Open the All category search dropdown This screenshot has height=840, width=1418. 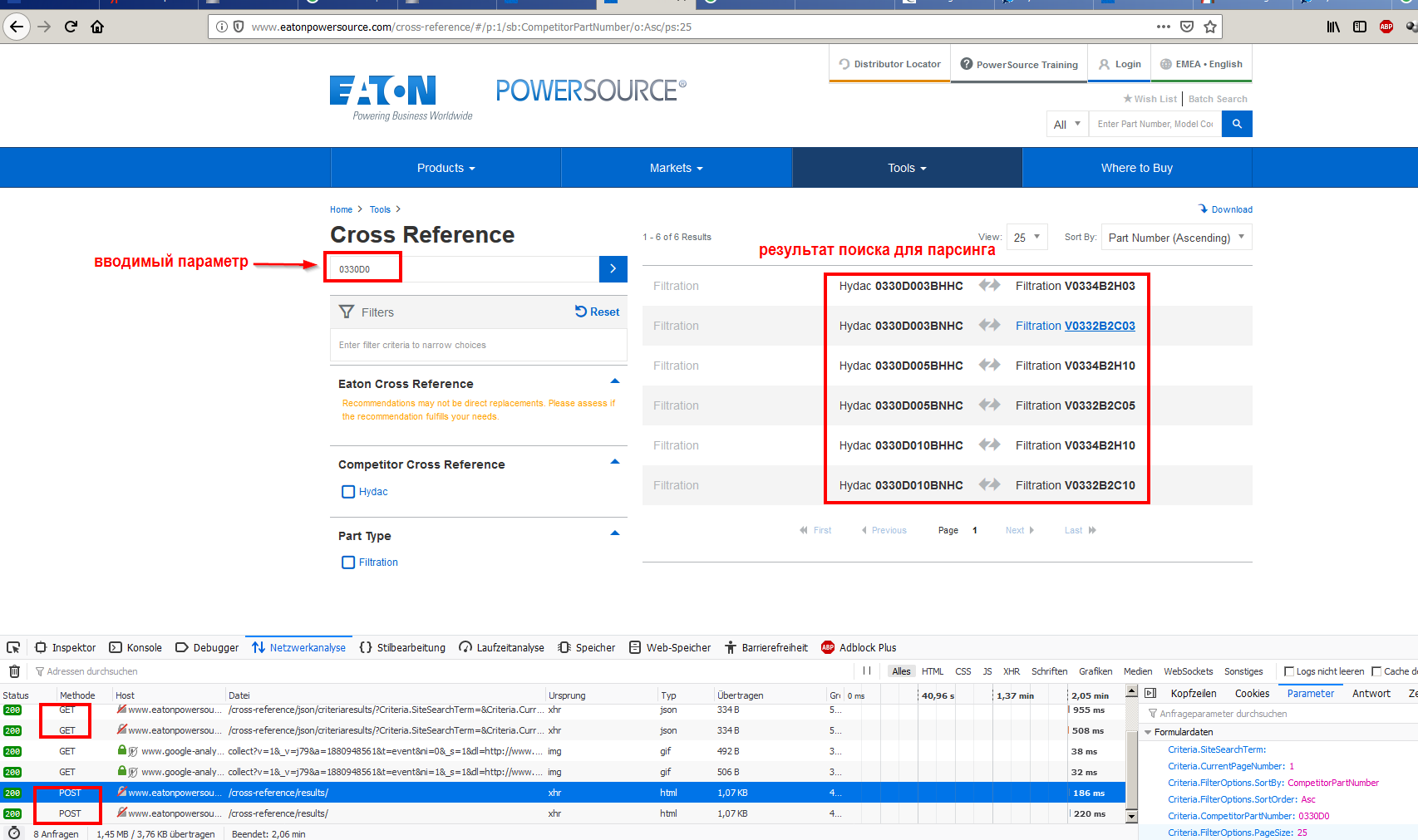click(x=1067, y=124)
